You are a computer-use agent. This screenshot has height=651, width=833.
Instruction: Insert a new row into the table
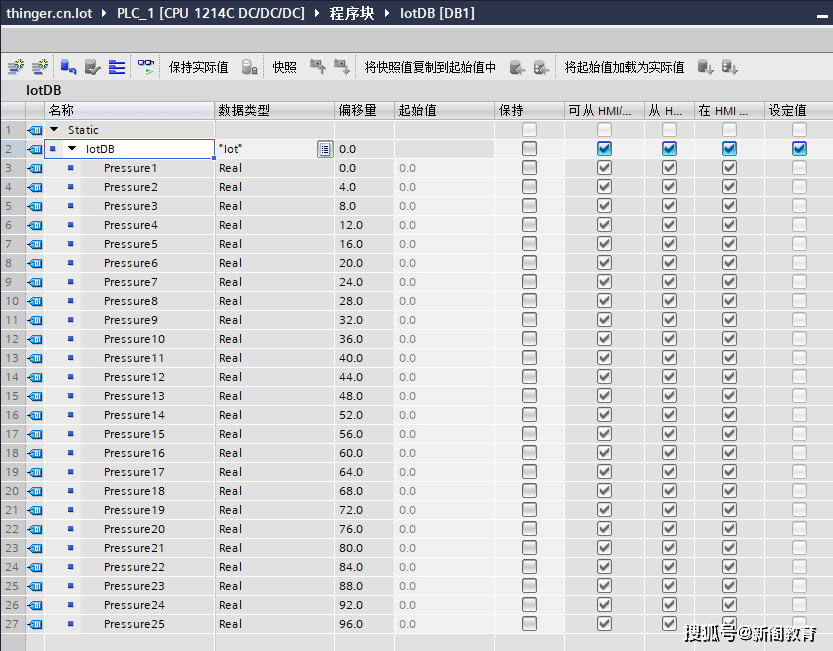tap(16, 66)
